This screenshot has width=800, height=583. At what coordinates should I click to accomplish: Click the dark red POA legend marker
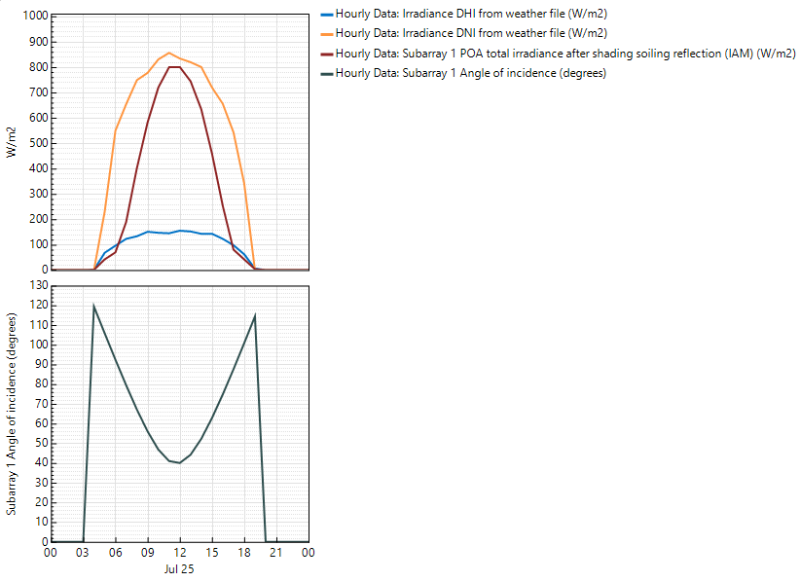click(326, 54)
